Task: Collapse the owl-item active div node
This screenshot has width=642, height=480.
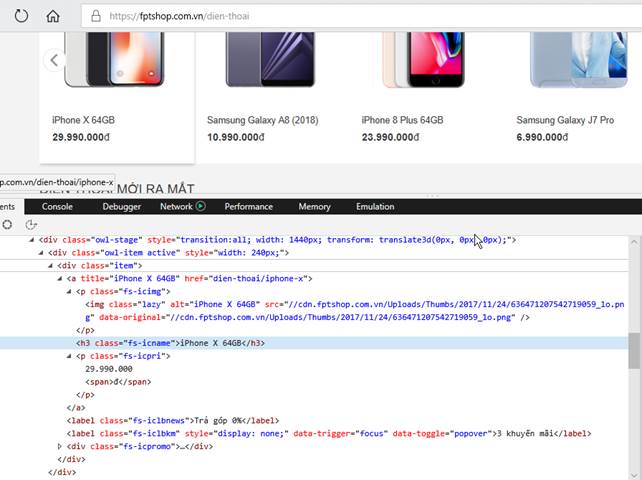Action: pyautogui.click(x=41, y=253)
